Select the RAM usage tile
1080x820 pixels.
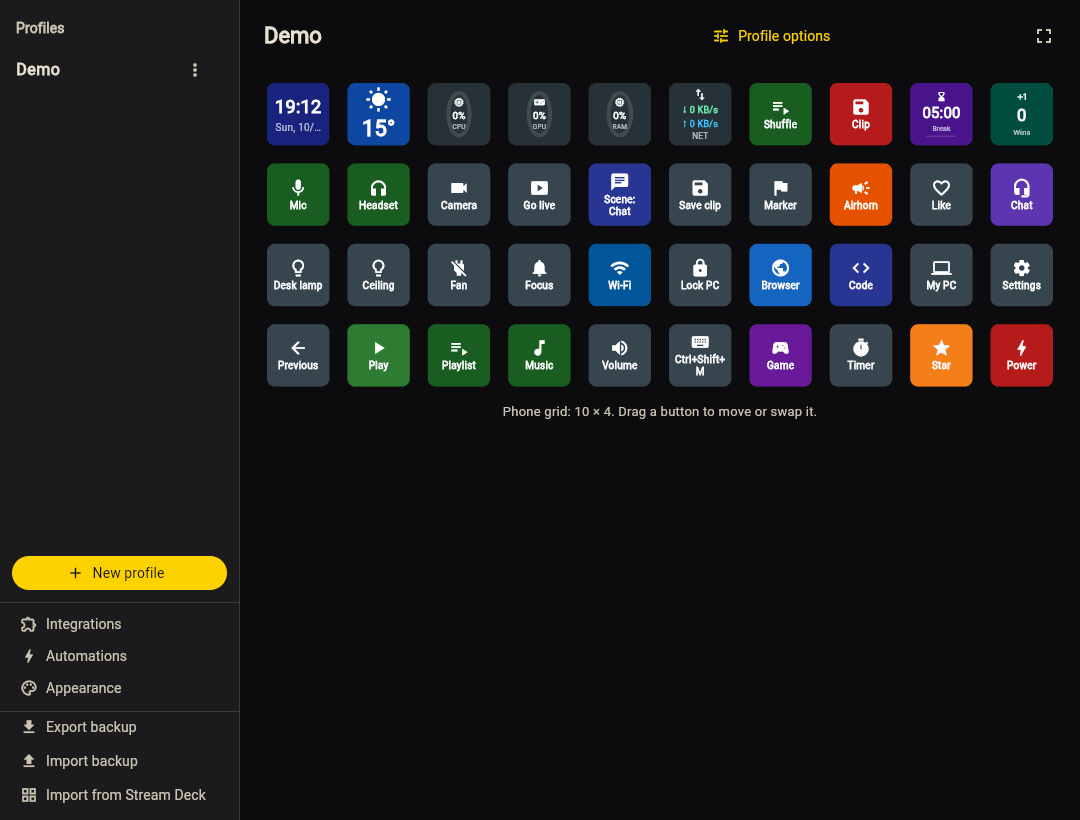pyautogui.click(x=620, y=114)
